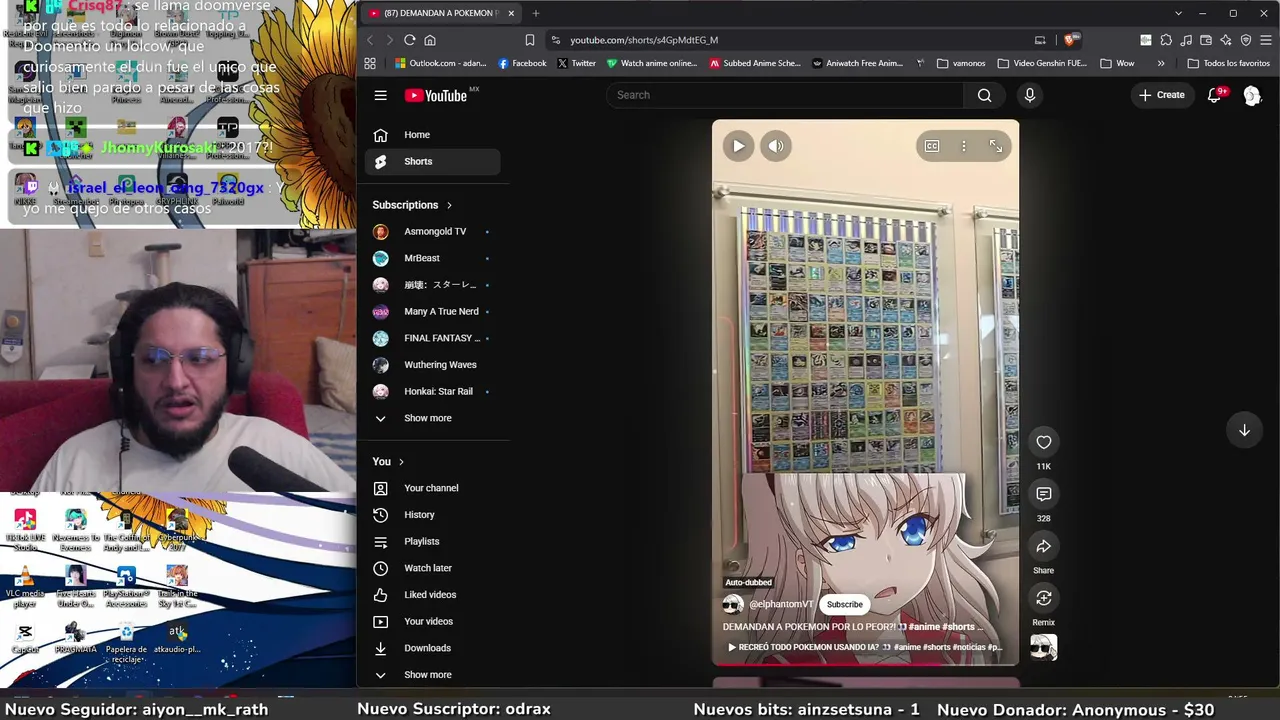Show hidden bookmarks with the double chevron

coord(1160,63)
